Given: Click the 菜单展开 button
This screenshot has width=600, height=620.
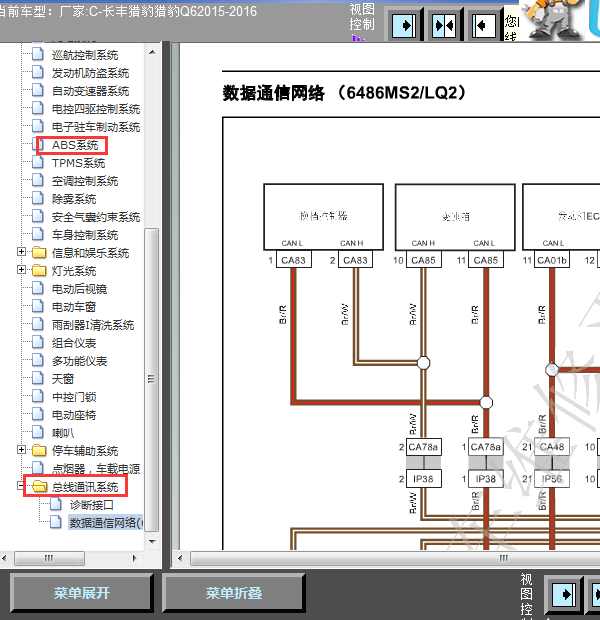Looking at the screenshot, I should pos(81,593).
